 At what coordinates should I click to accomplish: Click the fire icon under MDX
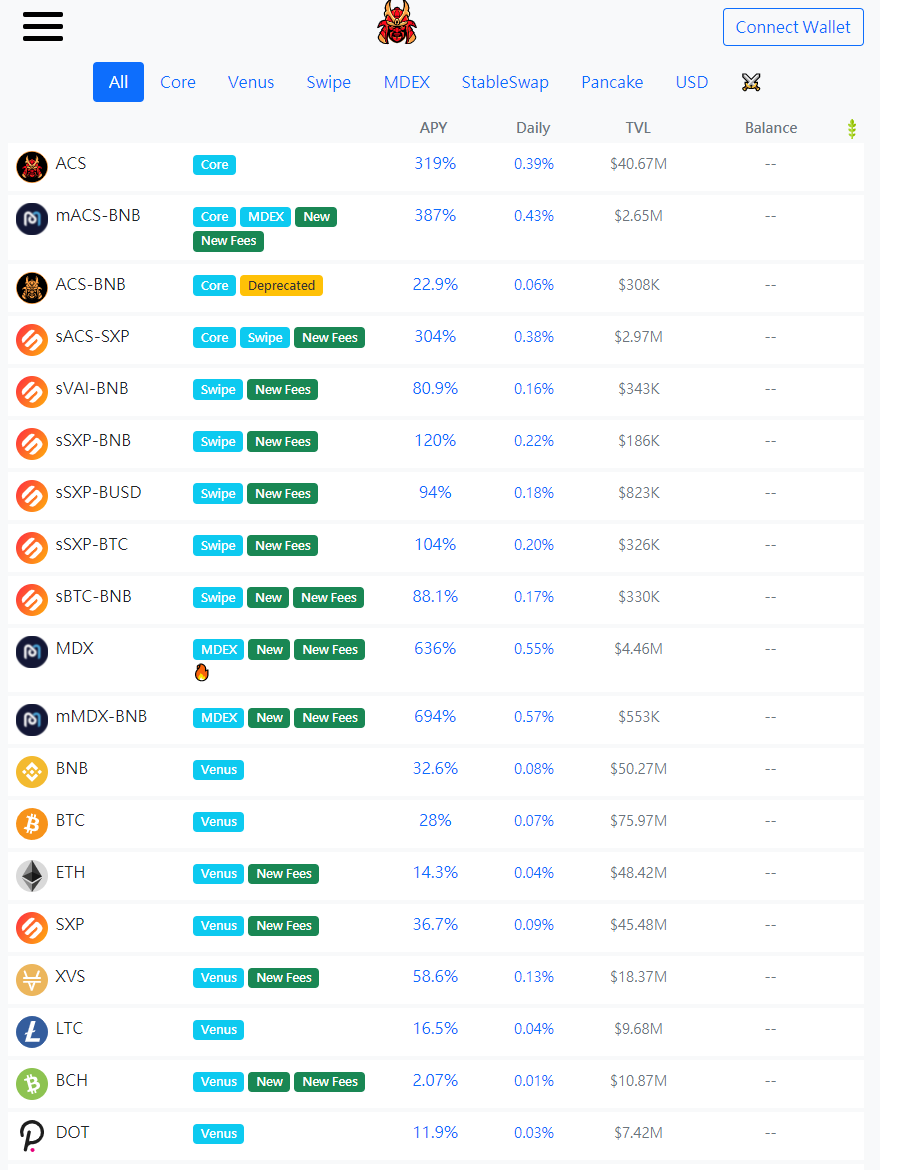click(202, 673)
